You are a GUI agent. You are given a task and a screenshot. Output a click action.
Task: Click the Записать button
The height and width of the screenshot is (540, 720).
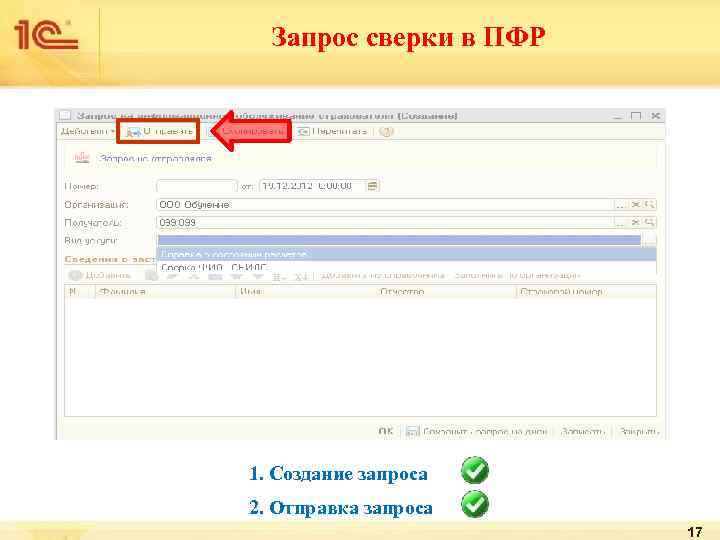tap(583, 432)
